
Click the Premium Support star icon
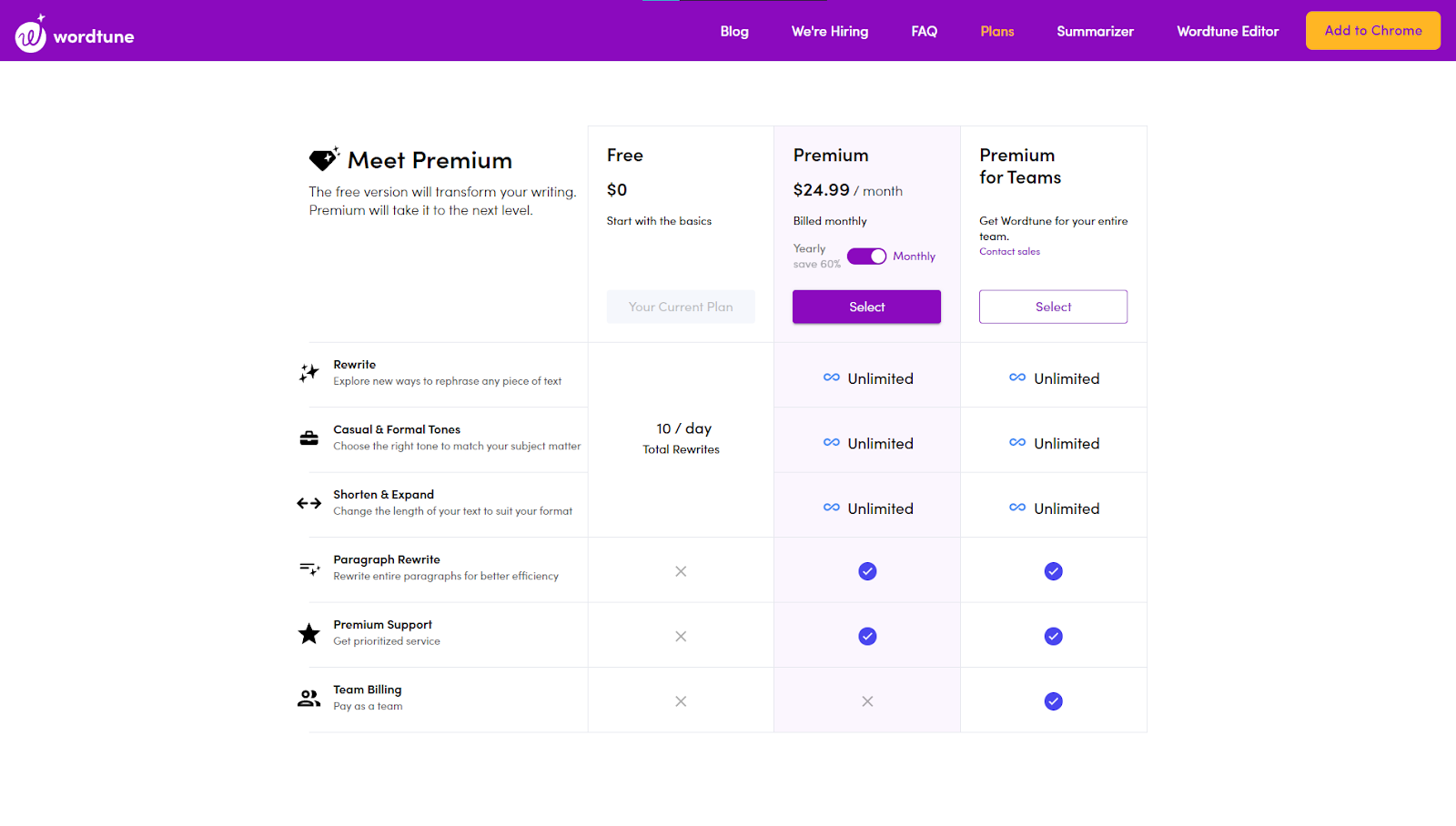click(x=309, y=633)
